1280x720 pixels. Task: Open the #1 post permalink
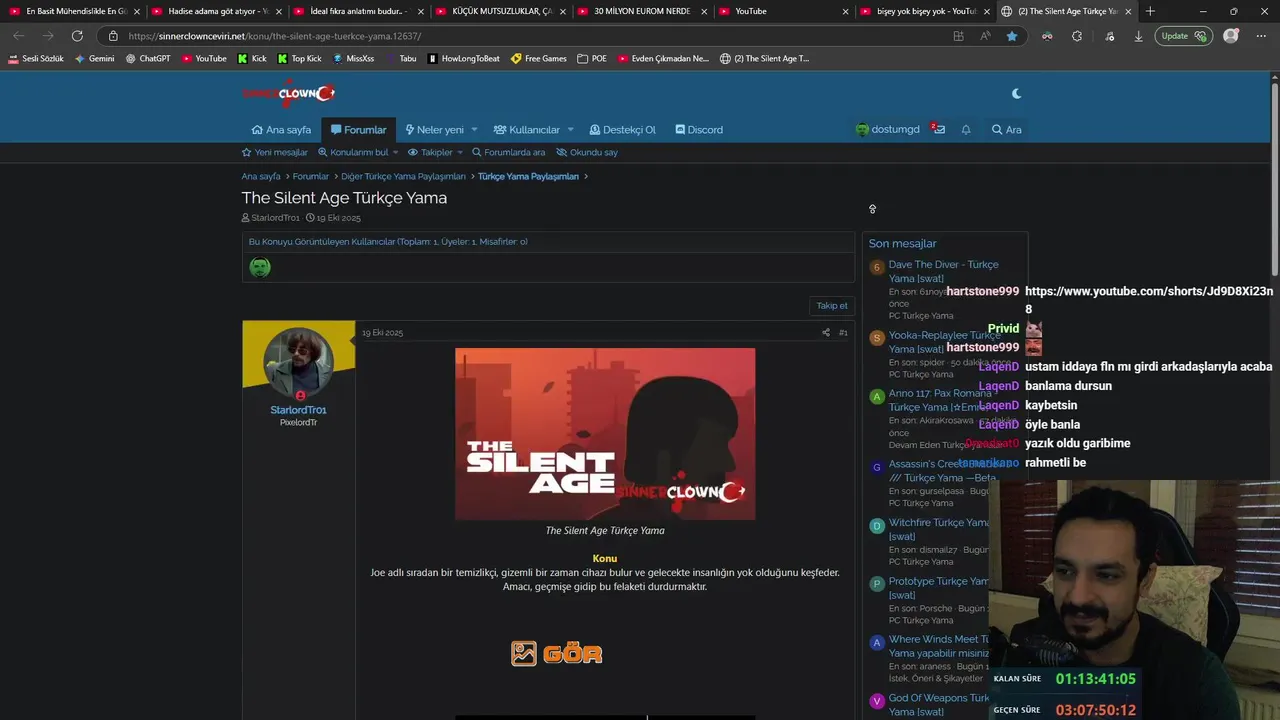click(x=843, y=333)
